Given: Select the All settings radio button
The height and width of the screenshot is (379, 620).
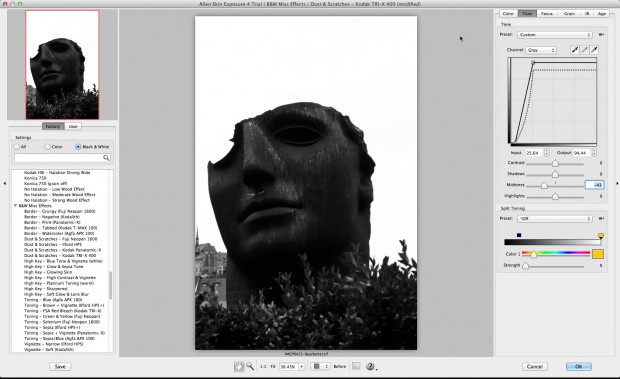Looking at the screenshot, I should click(x=17, y=147).
